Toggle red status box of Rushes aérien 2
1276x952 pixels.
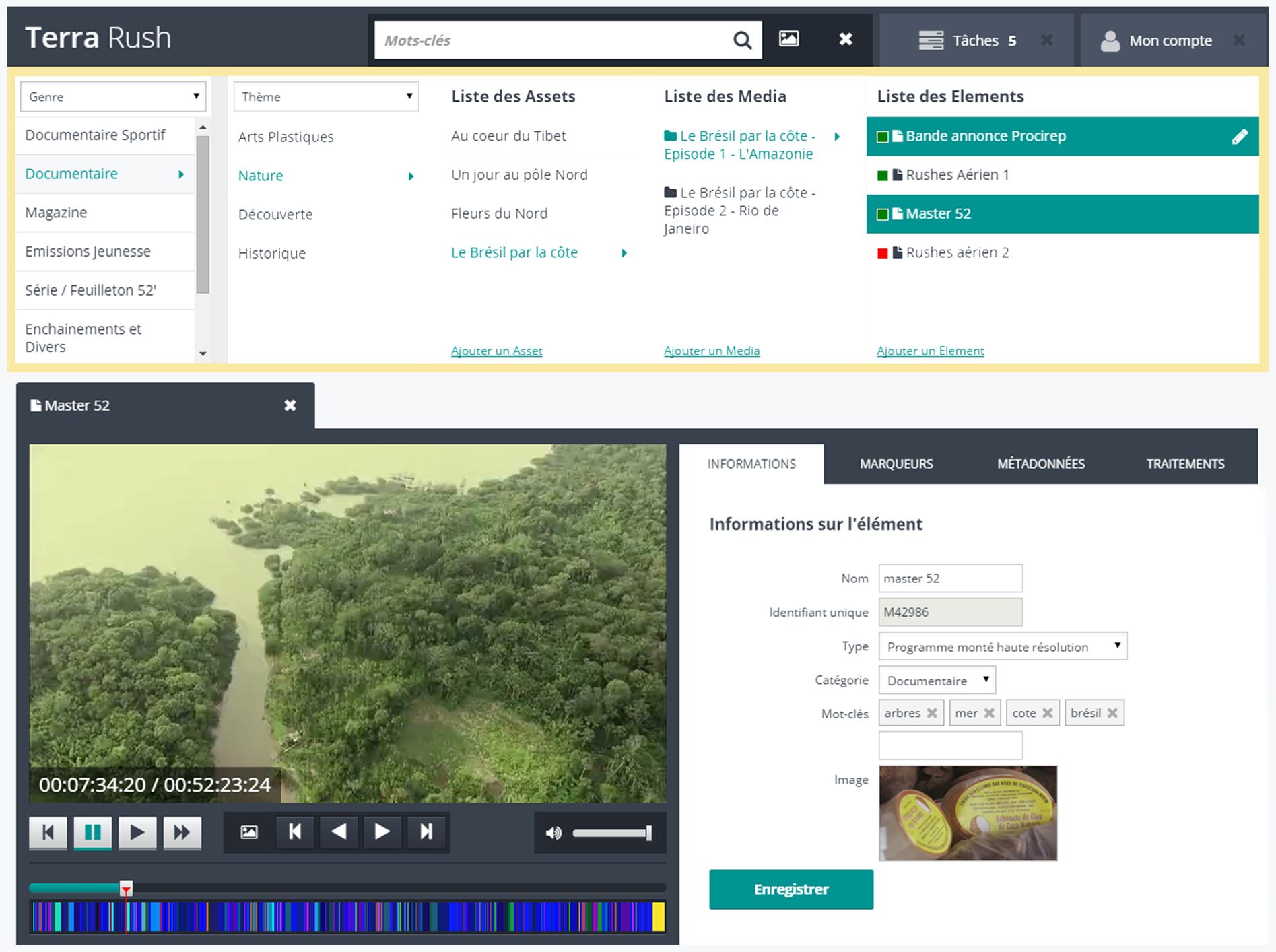pyautogui.click(x=882, y=253)
